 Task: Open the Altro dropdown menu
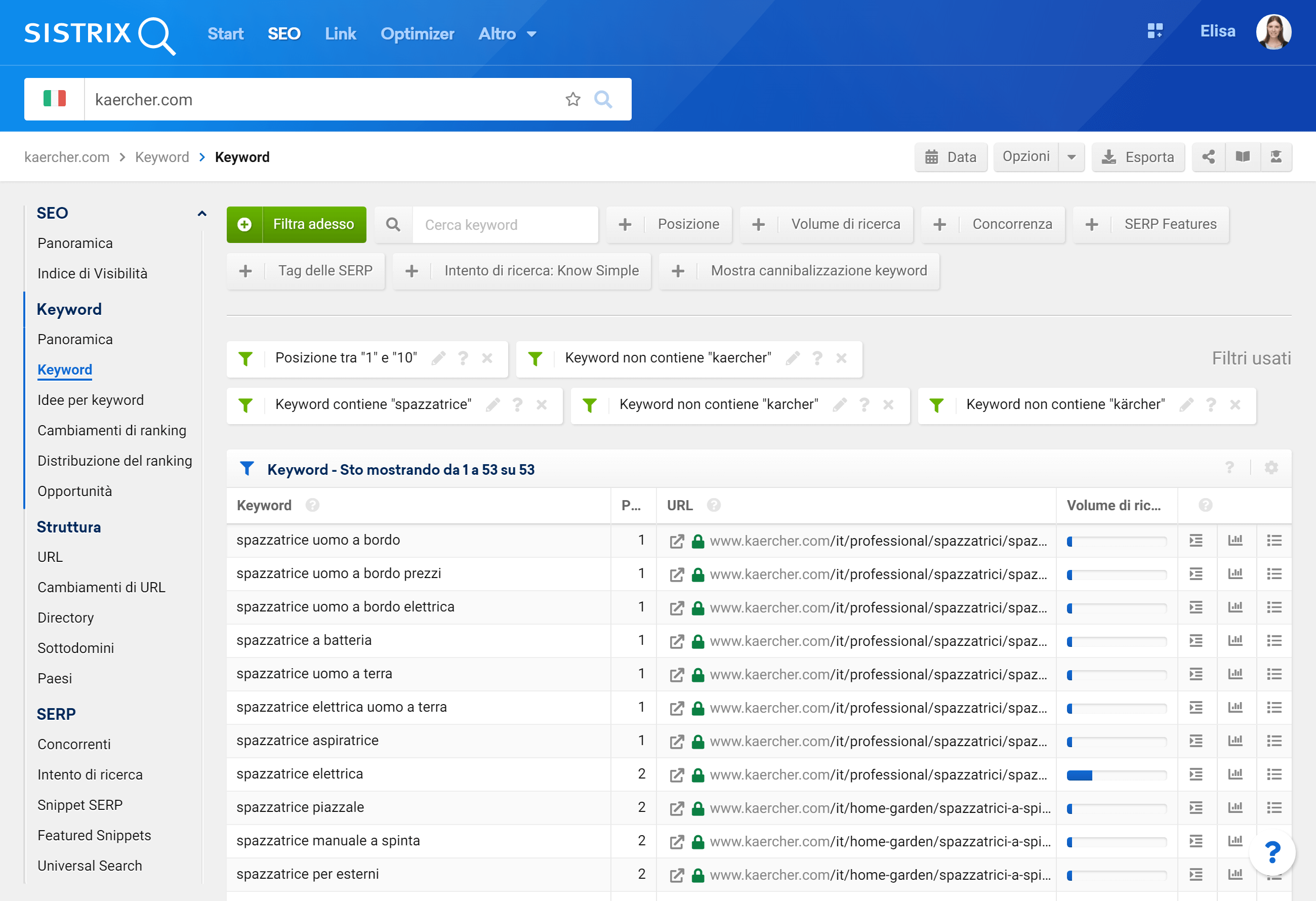[507, 34]
